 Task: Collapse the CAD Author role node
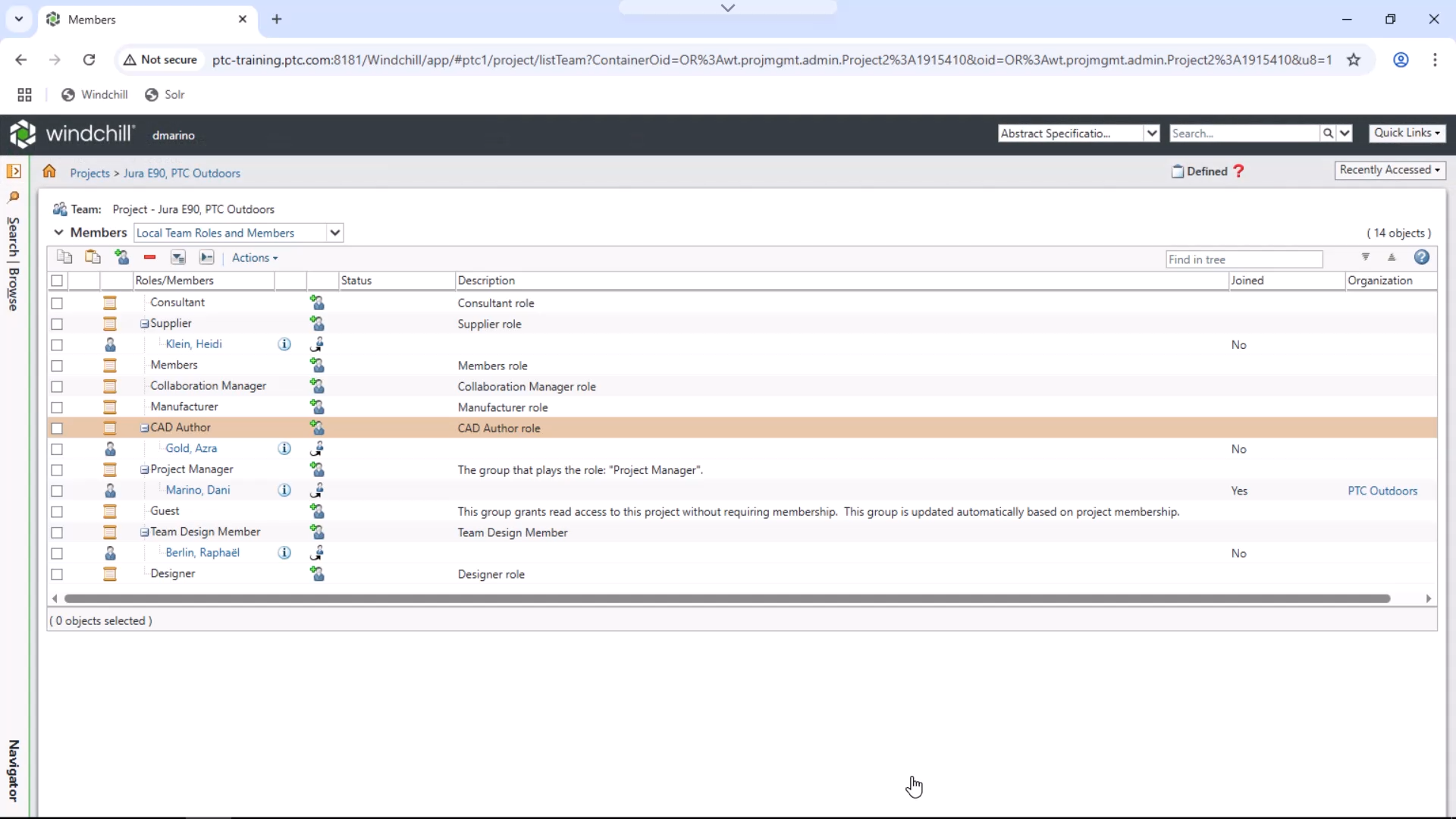(x=144, y=428)
